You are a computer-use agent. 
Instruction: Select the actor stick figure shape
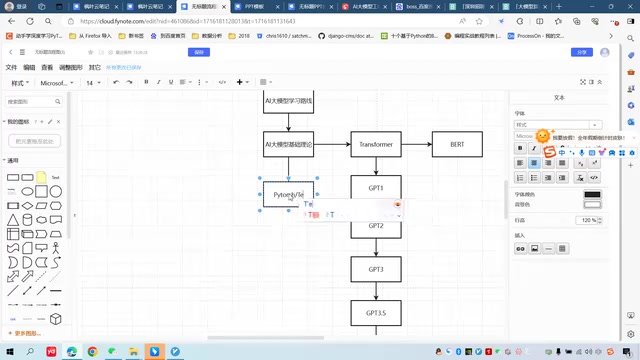[56, 248]
